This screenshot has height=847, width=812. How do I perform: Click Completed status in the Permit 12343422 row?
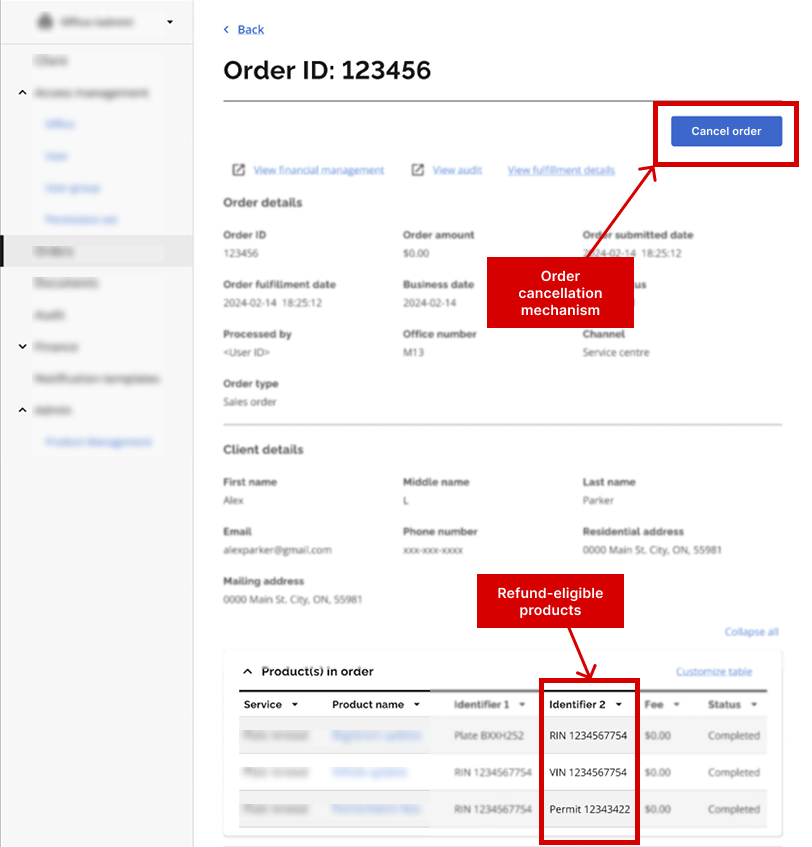click(x=734, y=809)
